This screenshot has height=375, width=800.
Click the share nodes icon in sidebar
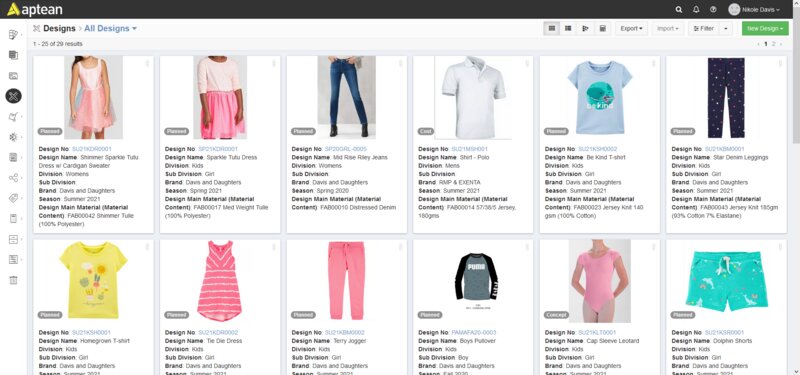(x=13, y=178)
